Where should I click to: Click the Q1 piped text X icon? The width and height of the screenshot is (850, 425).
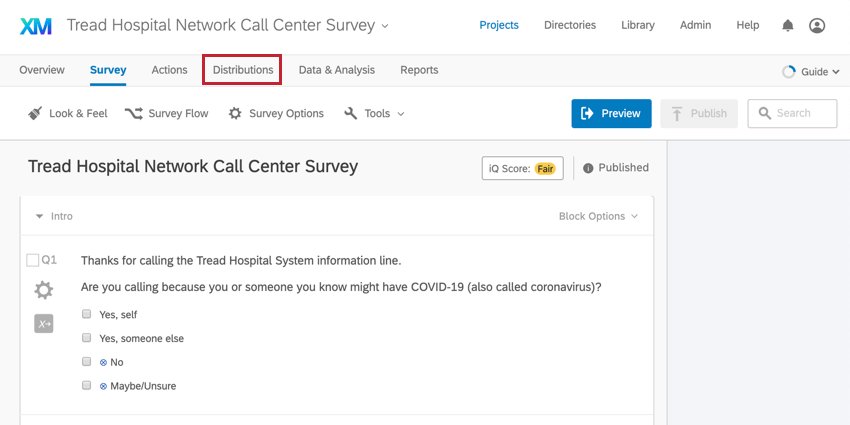(x=44, y=324)
